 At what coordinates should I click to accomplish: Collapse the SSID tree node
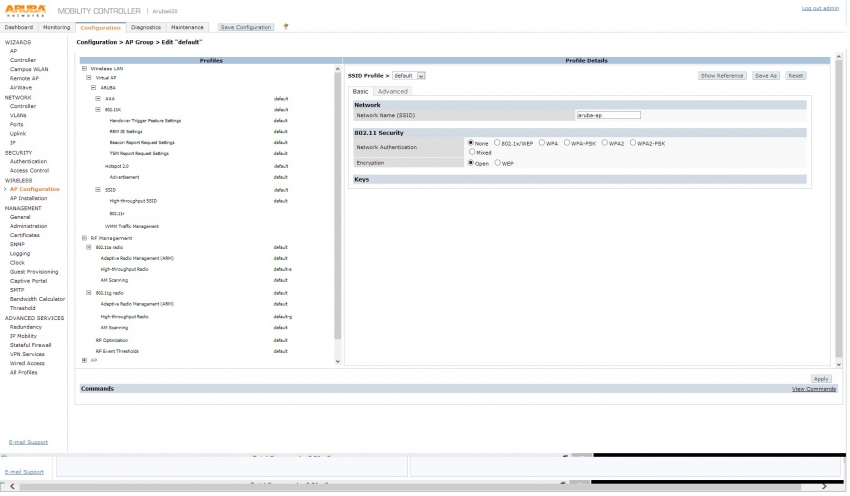[98, 190]
